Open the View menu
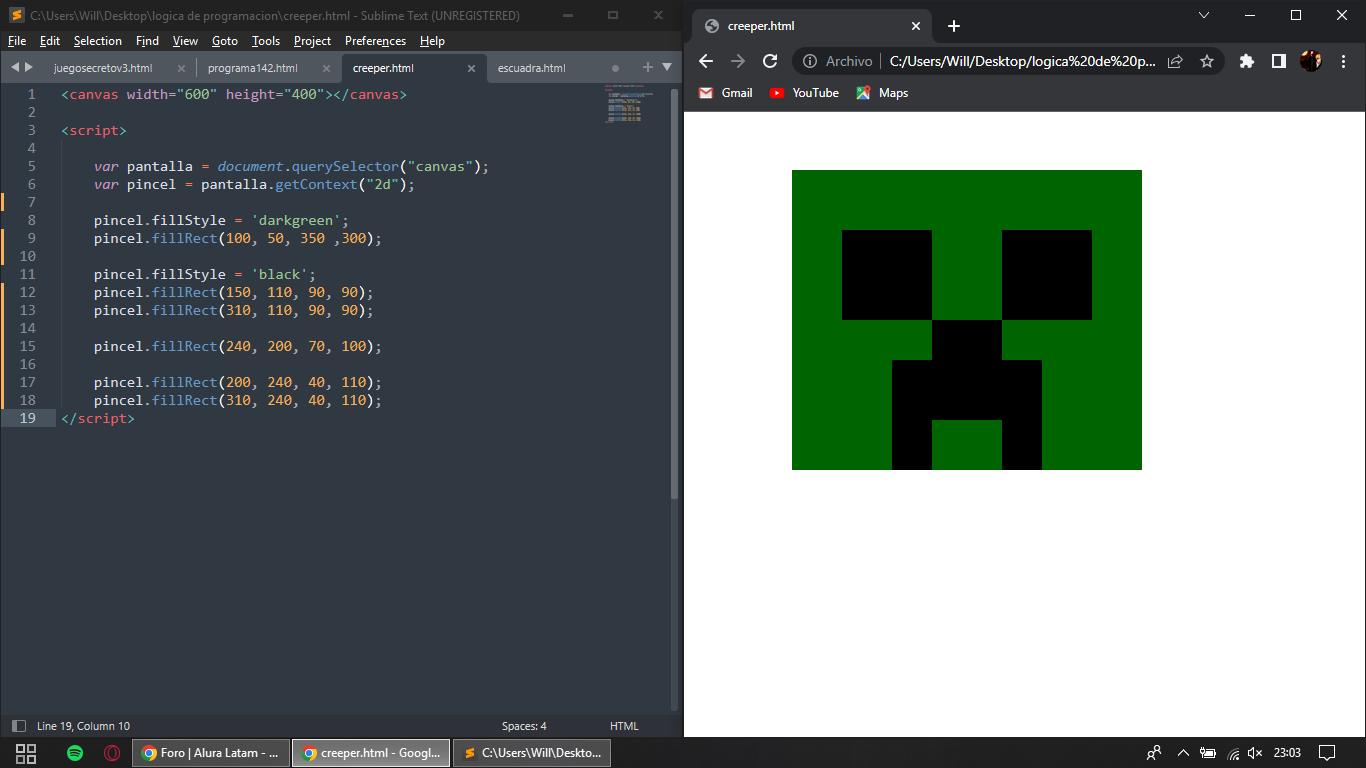 (x=185, y=41)
